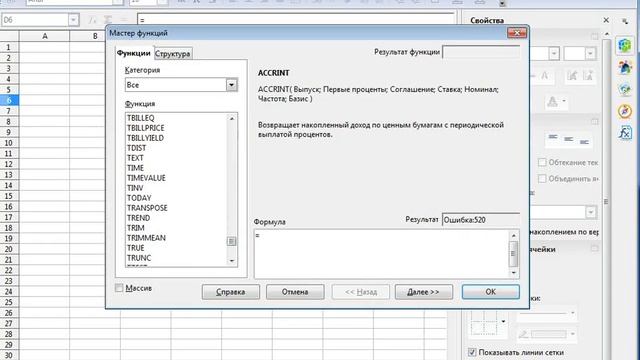Click the spreadsheet formula input line
640x360 pixels.
296,20
